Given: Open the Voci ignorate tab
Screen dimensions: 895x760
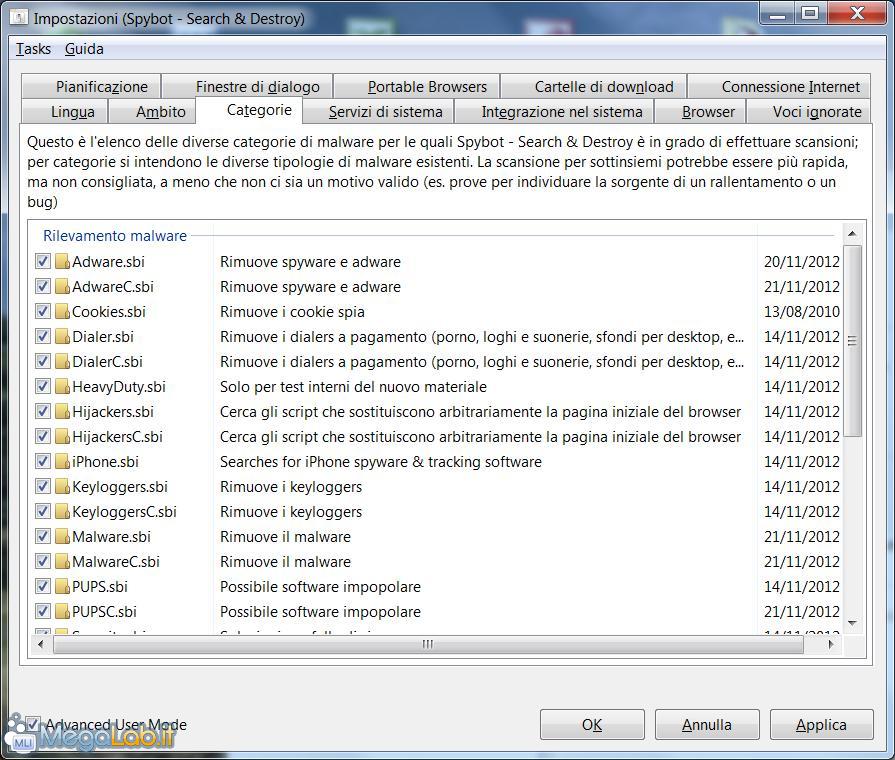Looking at the screenshot, I should pos(809,111).
